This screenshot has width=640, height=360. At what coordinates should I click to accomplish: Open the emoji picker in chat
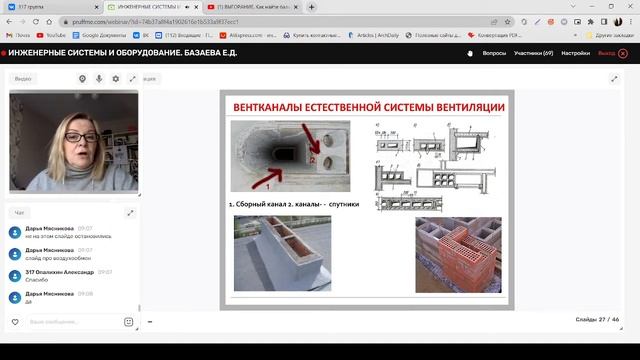(x=129, y=322)
